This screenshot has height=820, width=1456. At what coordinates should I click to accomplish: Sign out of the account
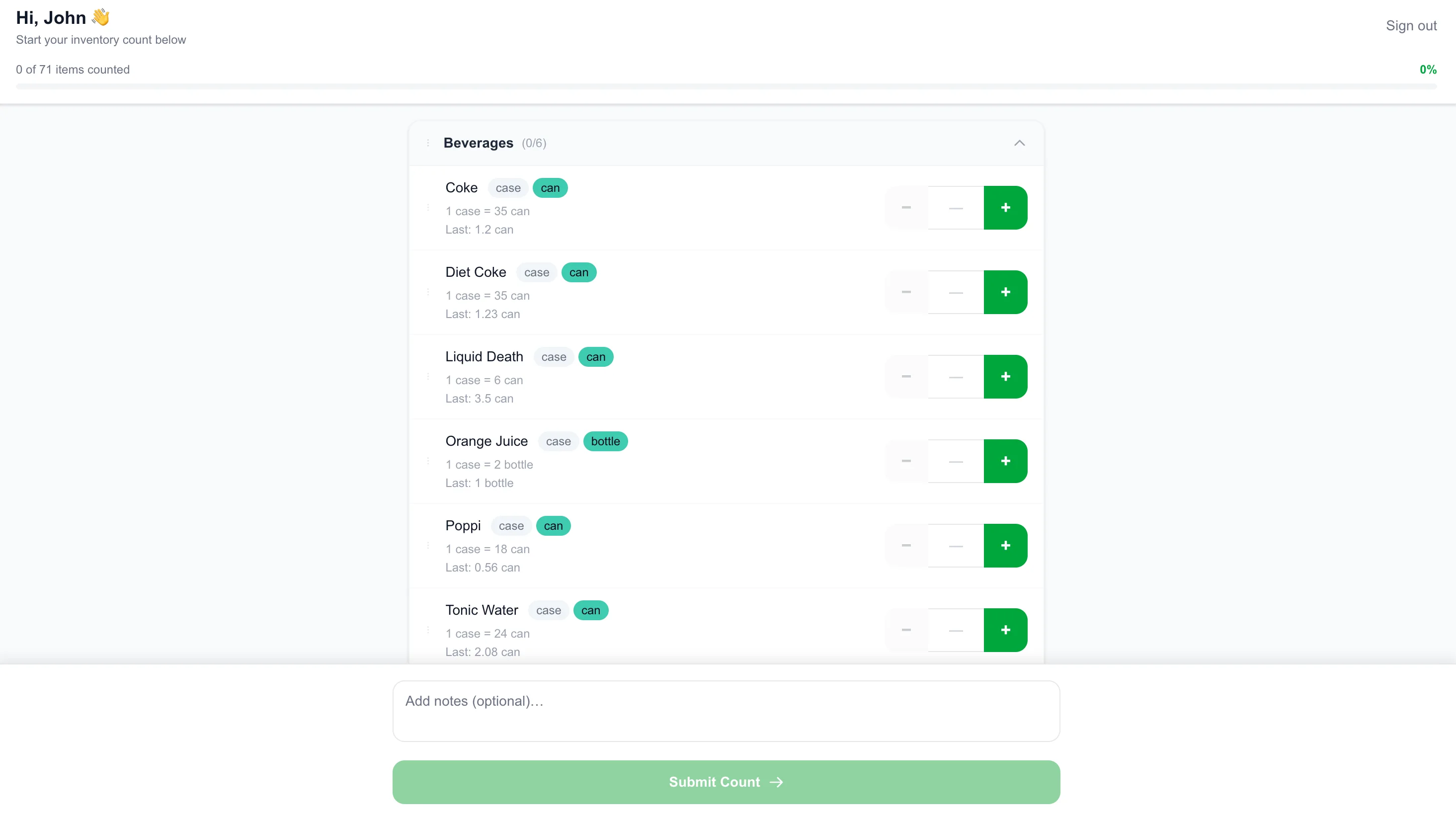pyautogui.click(x=1411, y=25)
